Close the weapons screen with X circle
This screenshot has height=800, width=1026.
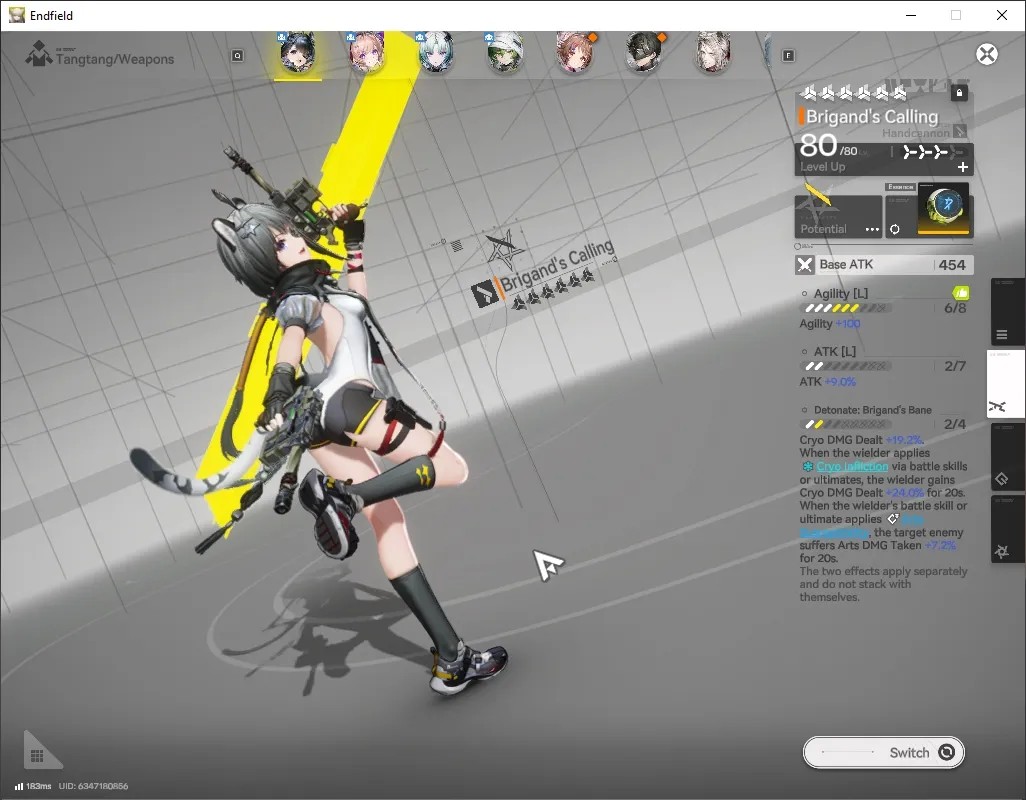click(987, 54)
